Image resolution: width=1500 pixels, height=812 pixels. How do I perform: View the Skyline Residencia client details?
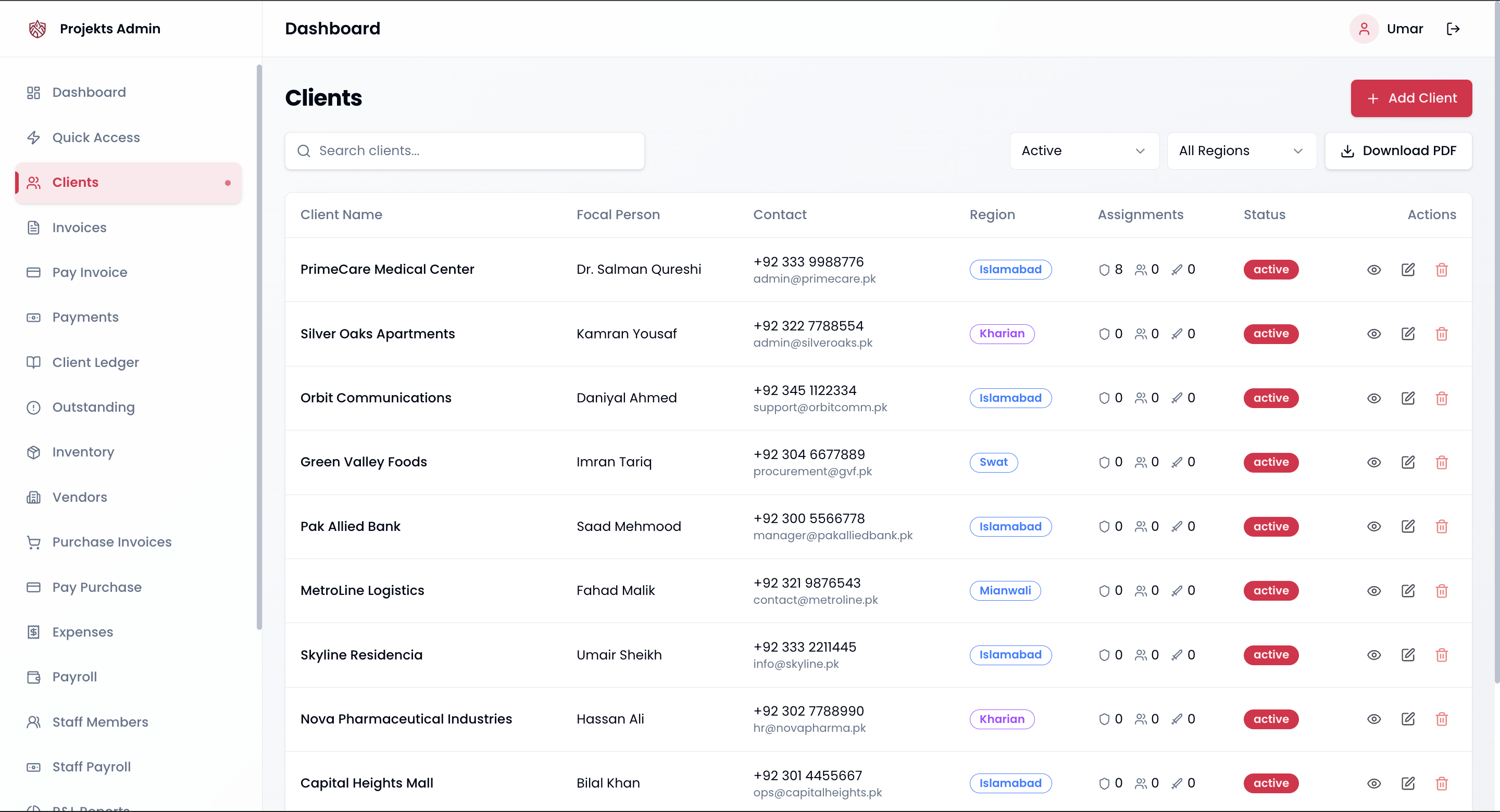tap(1374, 655)
